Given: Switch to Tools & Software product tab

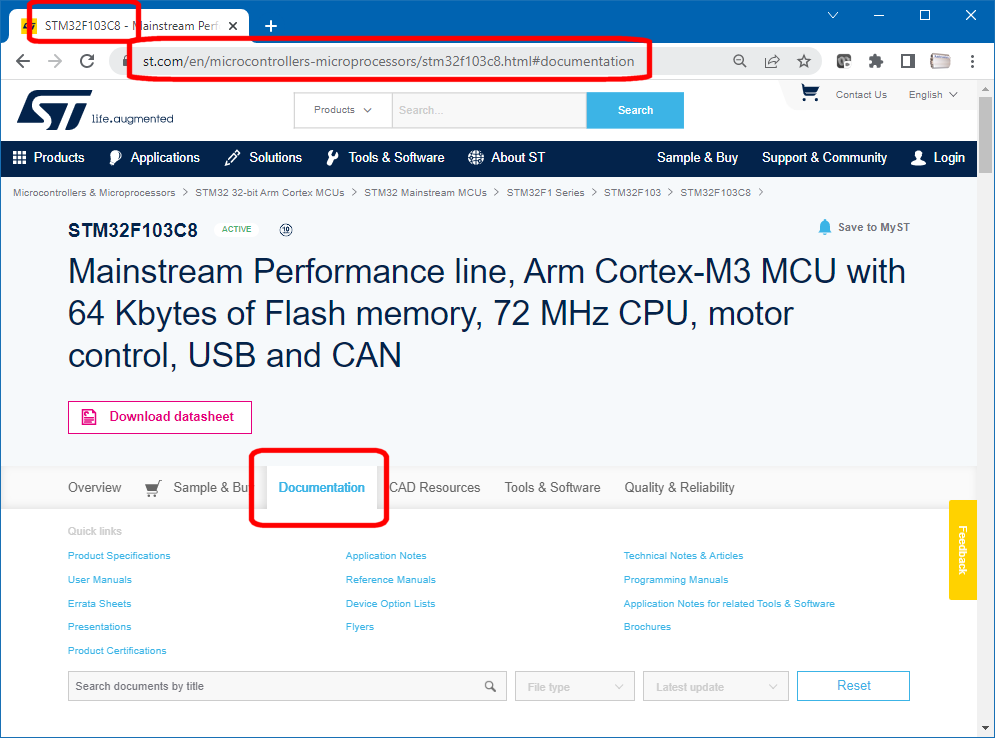Looking at the screenshot, I should pos(552,487).
